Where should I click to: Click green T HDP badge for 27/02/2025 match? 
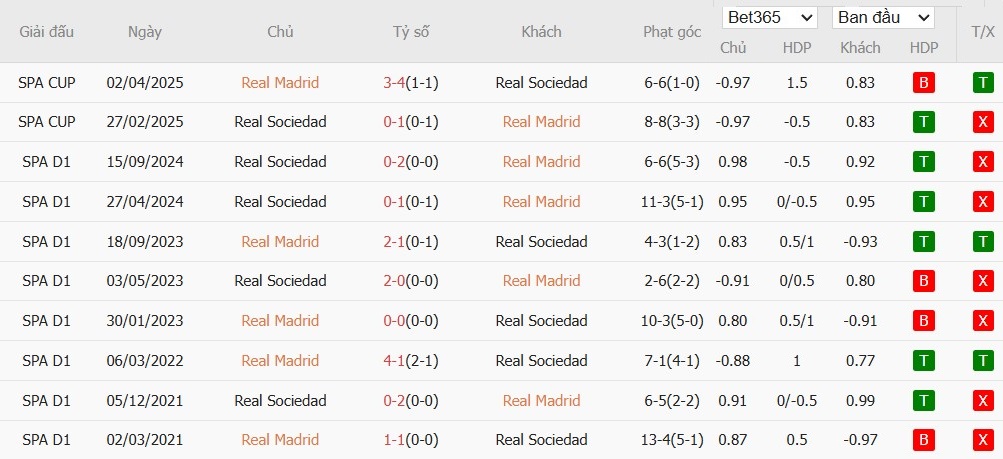[924, 122]
